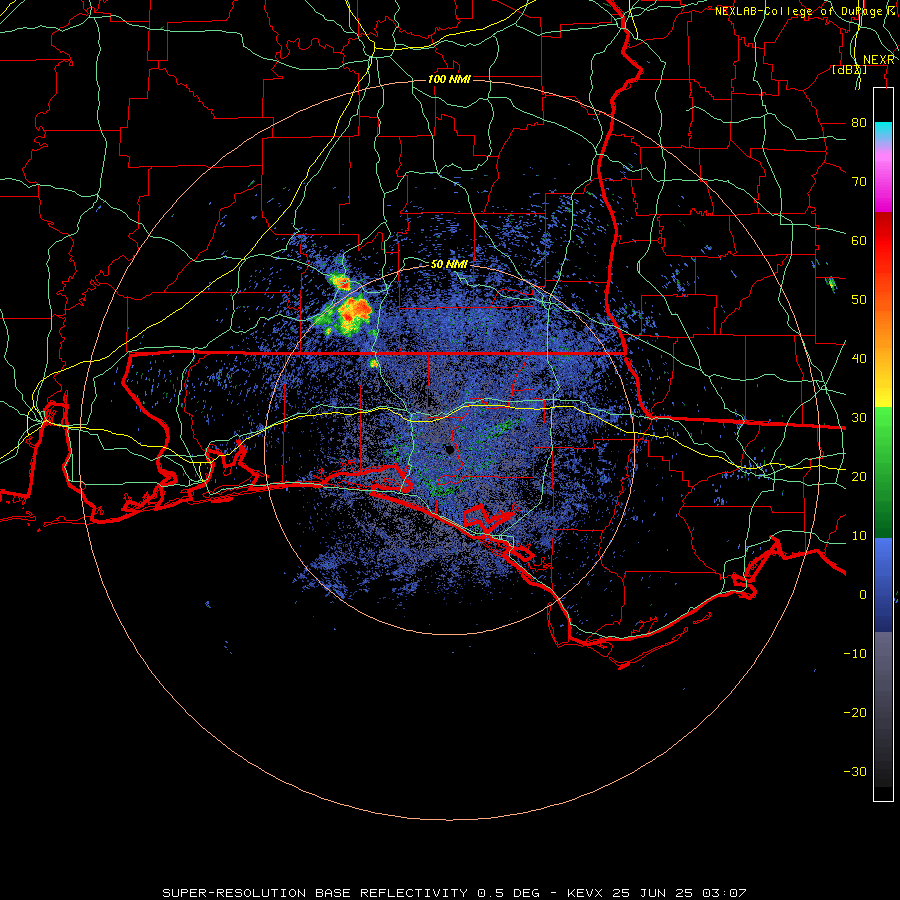This screenshot has height=900, width=900.
Task: Click the small yellow echo south of the state line
Action: tap(374, 363)
